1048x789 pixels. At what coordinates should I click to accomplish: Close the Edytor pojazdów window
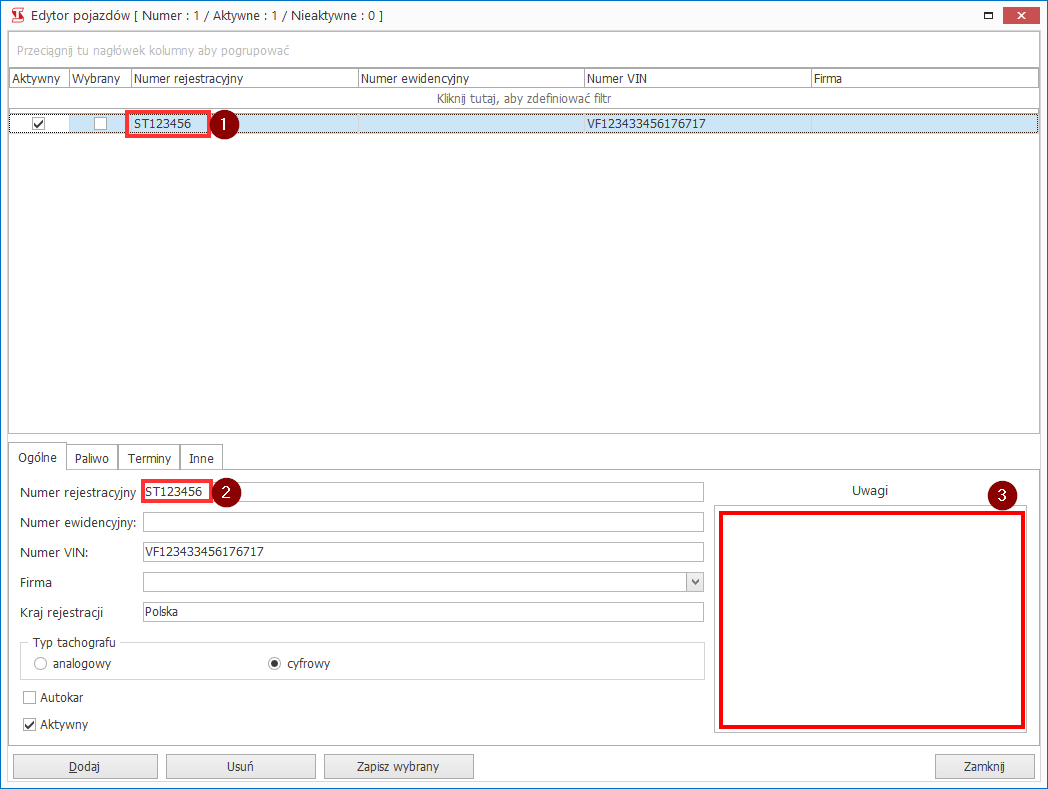click(1020, 16)
